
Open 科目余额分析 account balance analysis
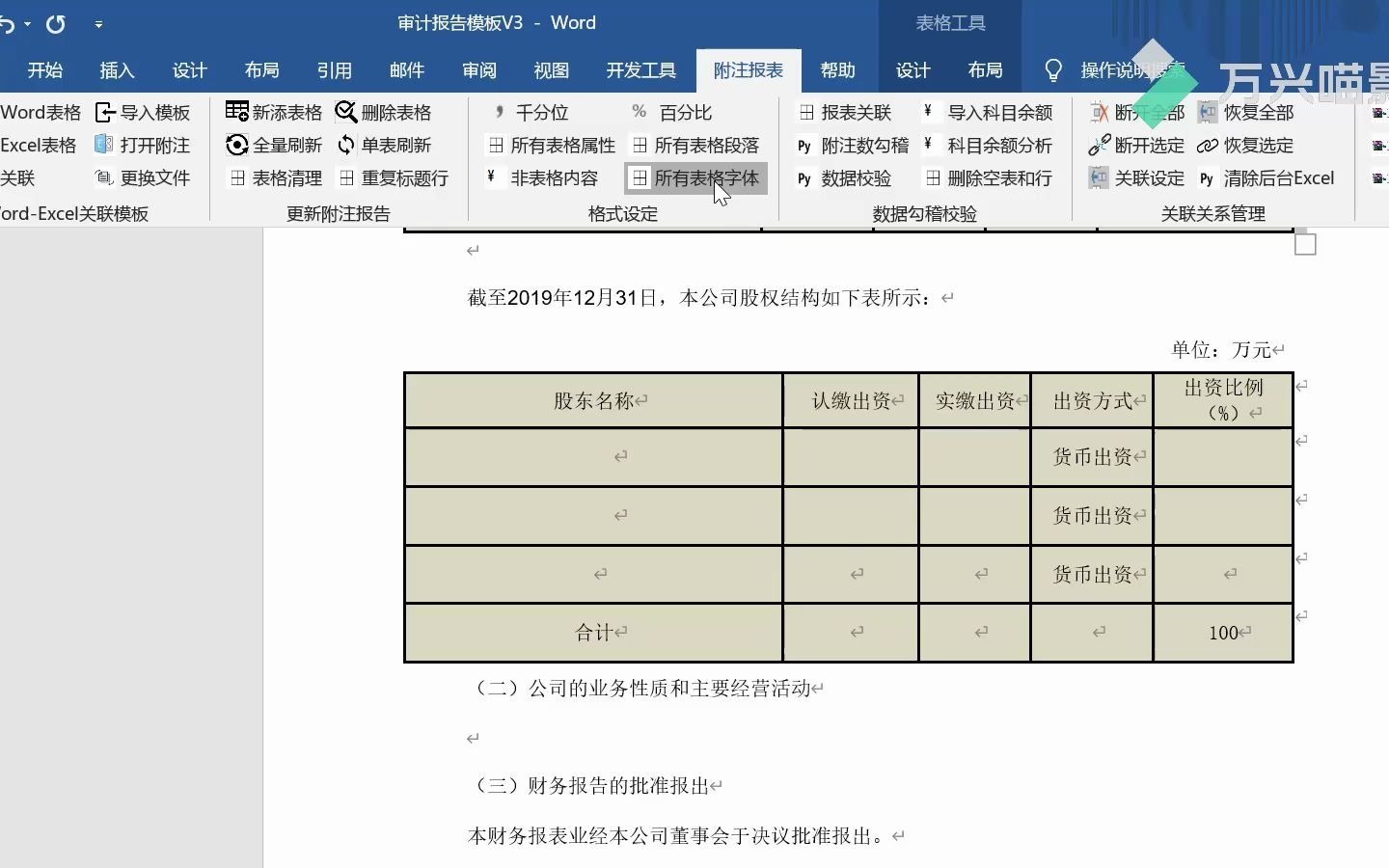click(x=987, y=146)
